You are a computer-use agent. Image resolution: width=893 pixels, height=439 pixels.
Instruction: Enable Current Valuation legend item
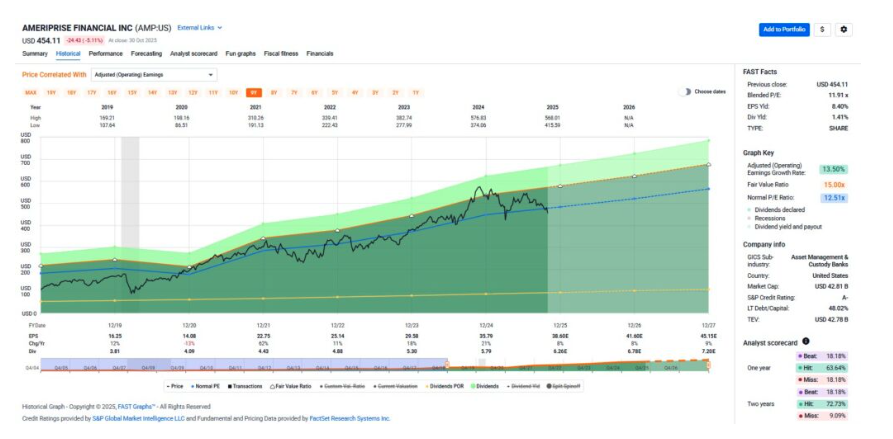pos(395,386)
